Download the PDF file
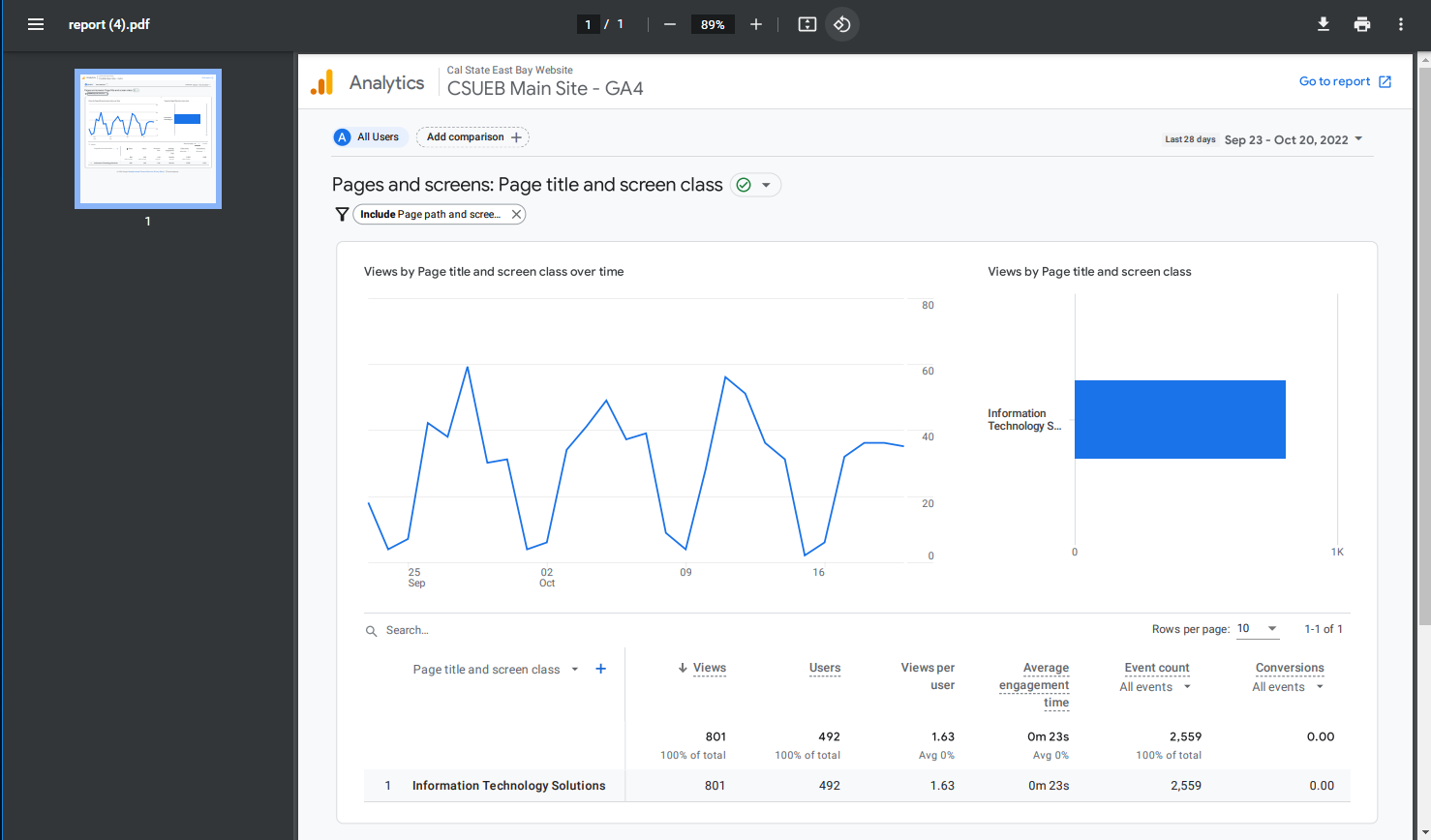This screenshot has width=1431, height=840. (x=1324, y=24)
